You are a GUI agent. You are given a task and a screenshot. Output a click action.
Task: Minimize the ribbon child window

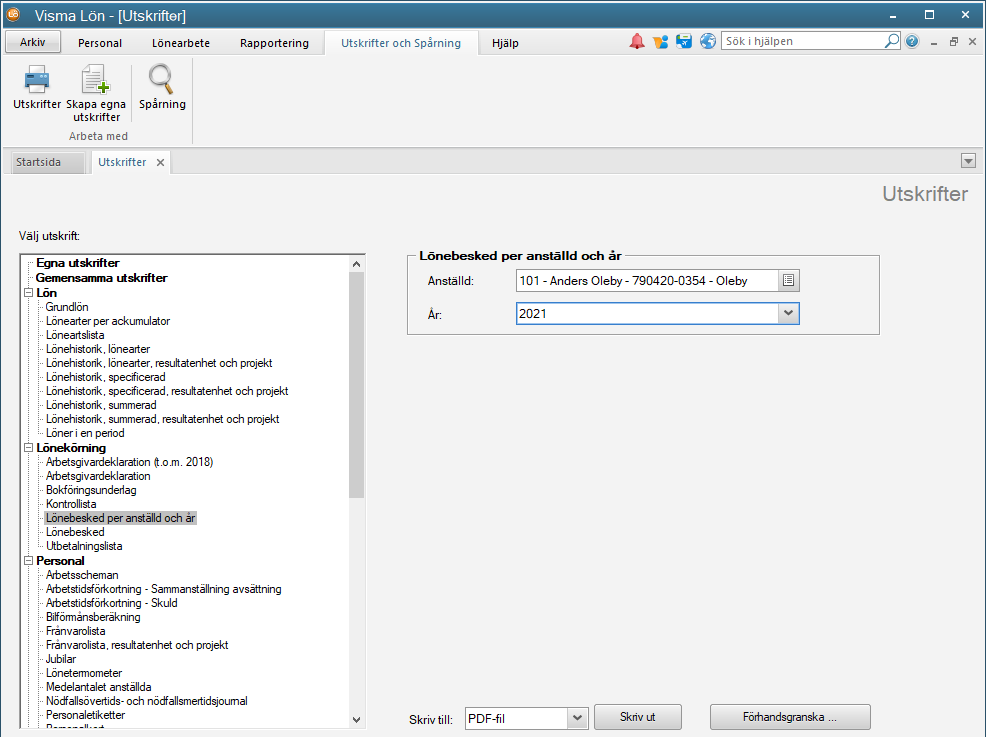(x=934, y=42)
